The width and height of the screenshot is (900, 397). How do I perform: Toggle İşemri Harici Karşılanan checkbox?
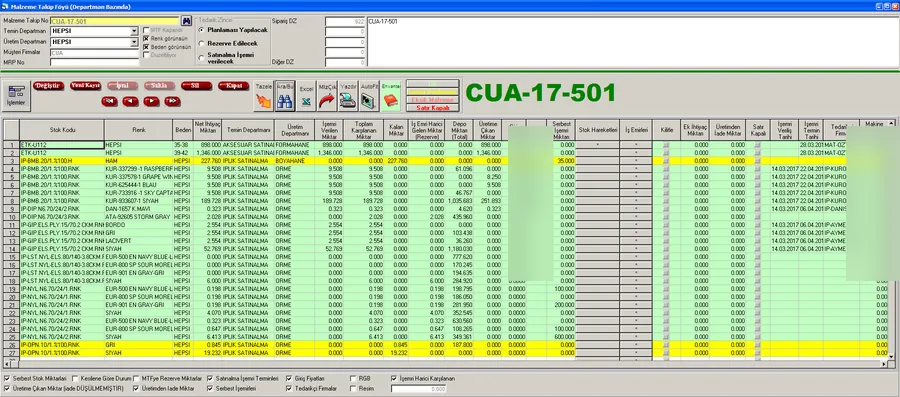tap(394, 379)
